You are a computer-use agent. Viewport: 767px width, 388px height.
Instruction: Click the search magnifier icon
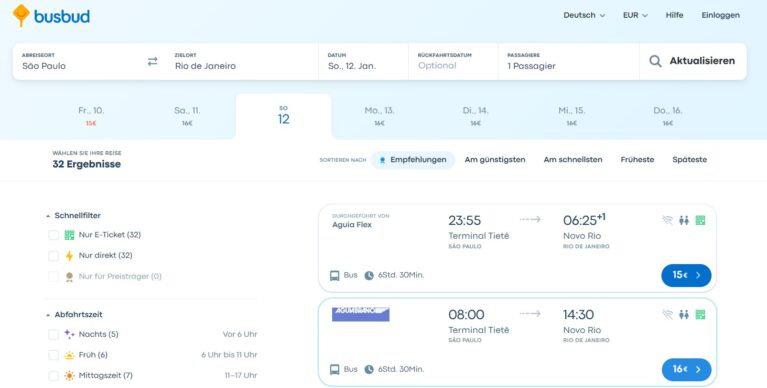click(655, 61)
